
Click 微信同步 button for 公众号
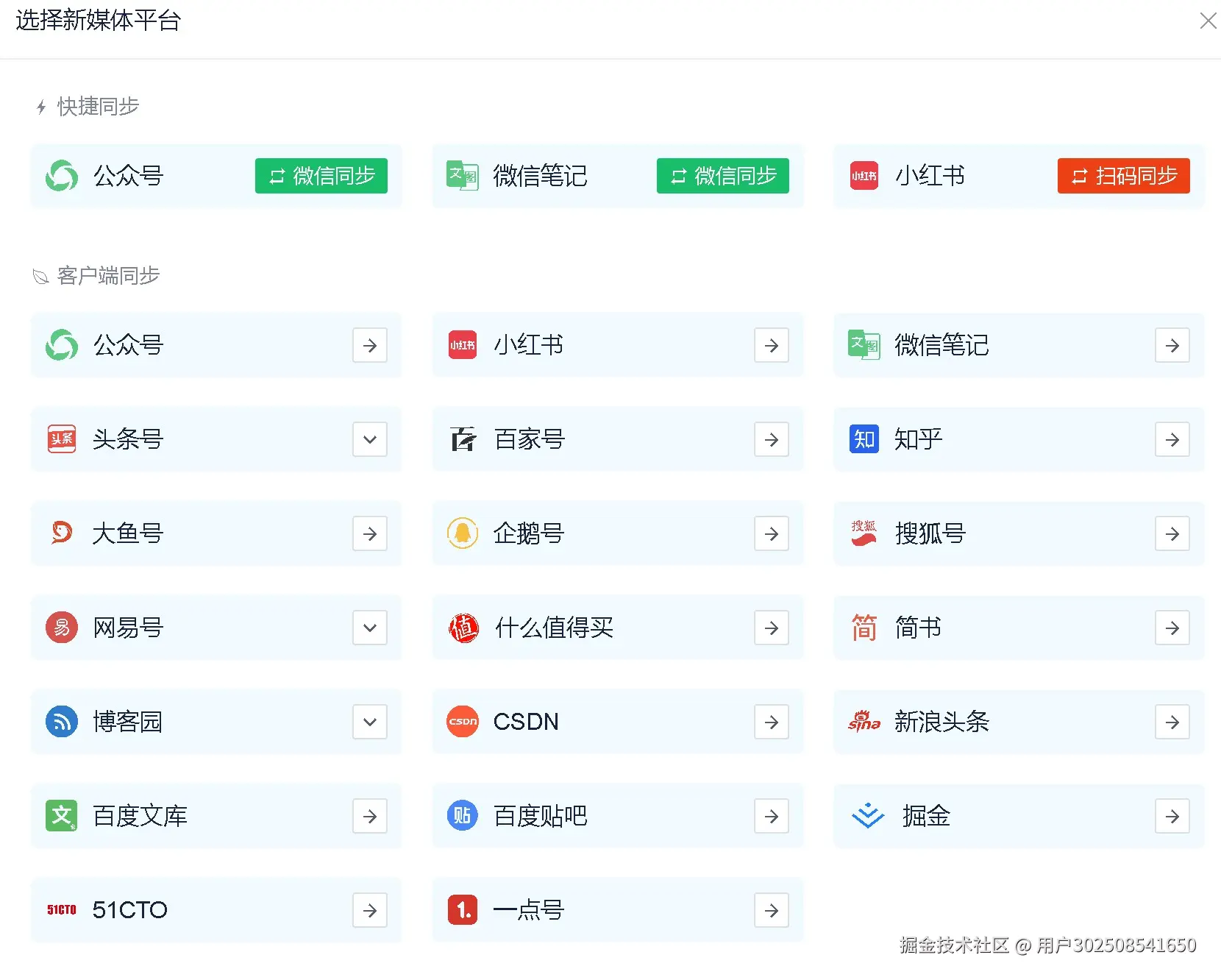coord(321,176)
